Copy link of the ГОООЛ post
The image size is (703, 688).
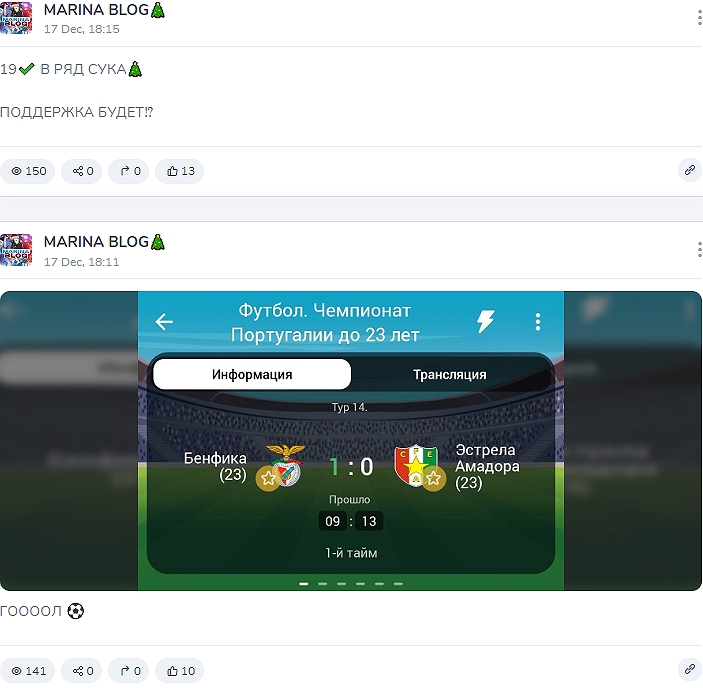coord(690,670)
